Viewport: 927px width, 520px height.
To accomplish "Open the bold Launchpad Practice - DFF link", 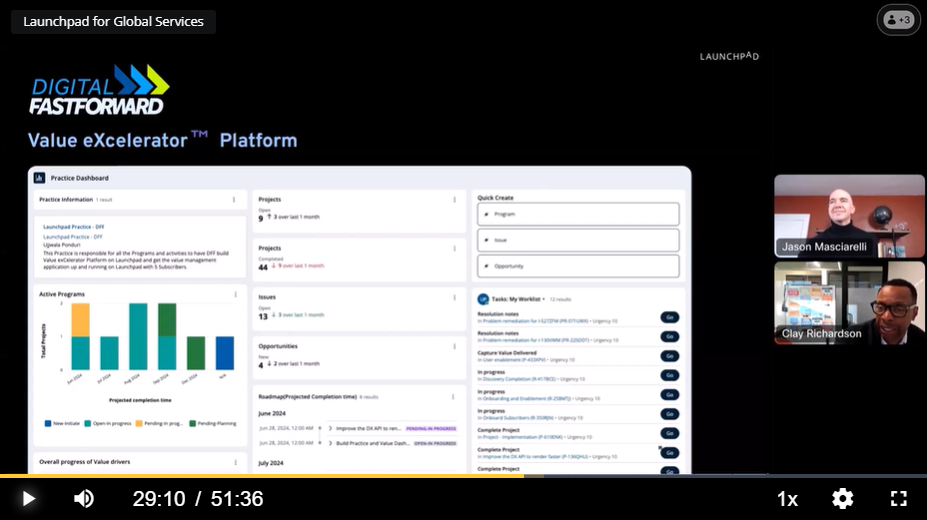I will click(73, 227).
